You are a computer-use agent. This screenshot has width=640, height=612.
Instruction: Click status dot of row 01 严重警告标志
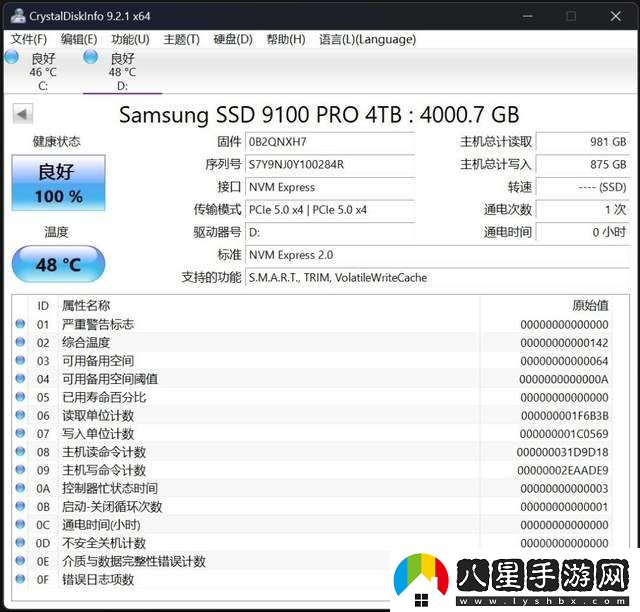[20, 324]
